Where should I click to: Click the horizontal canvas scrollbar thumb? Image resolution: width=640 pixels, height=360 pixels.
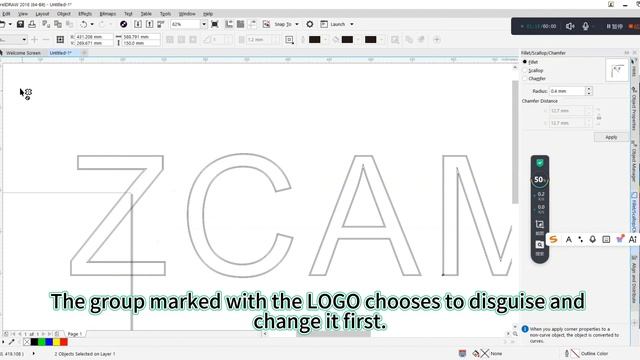point(333,334)
